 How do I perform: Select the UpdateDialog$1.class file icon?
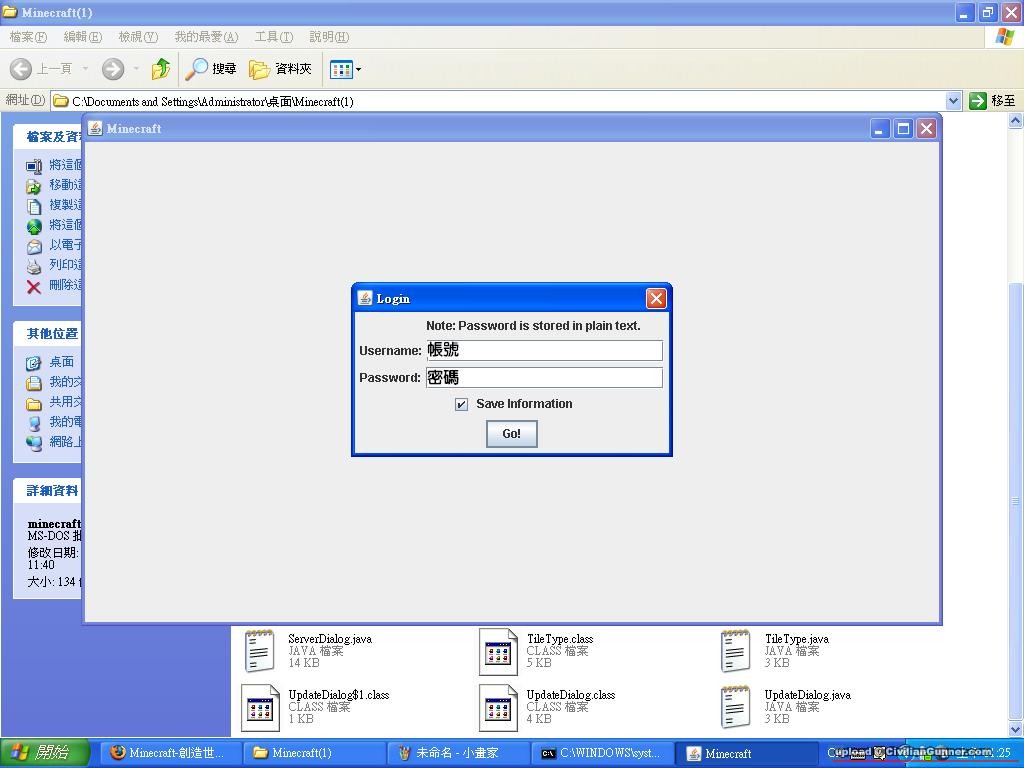pyautogui.click(x=260, y=707)
